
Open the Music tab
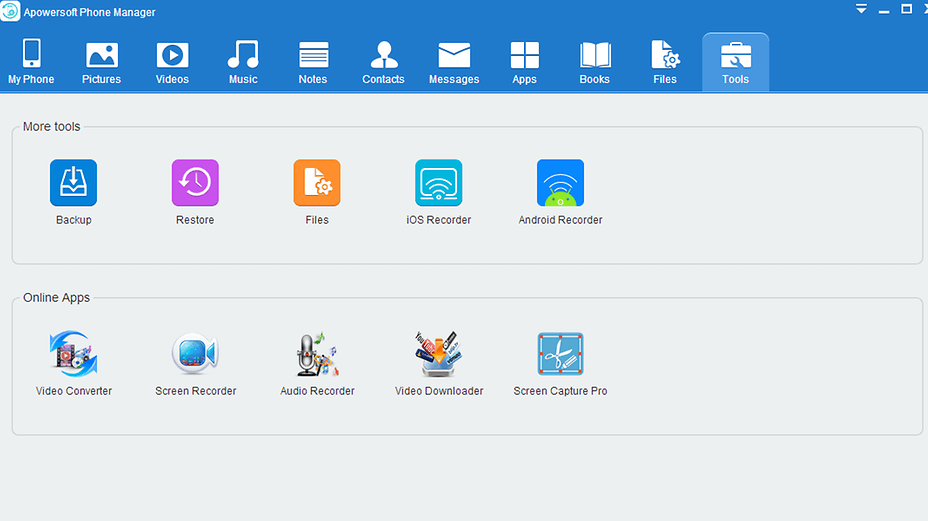pos(243,62)
